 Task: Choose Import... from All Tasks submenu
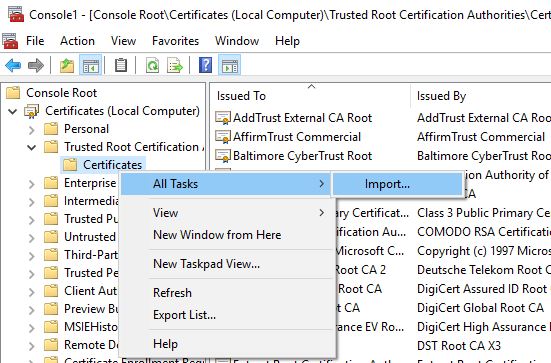pyautogui.click(x=397, y=184)
